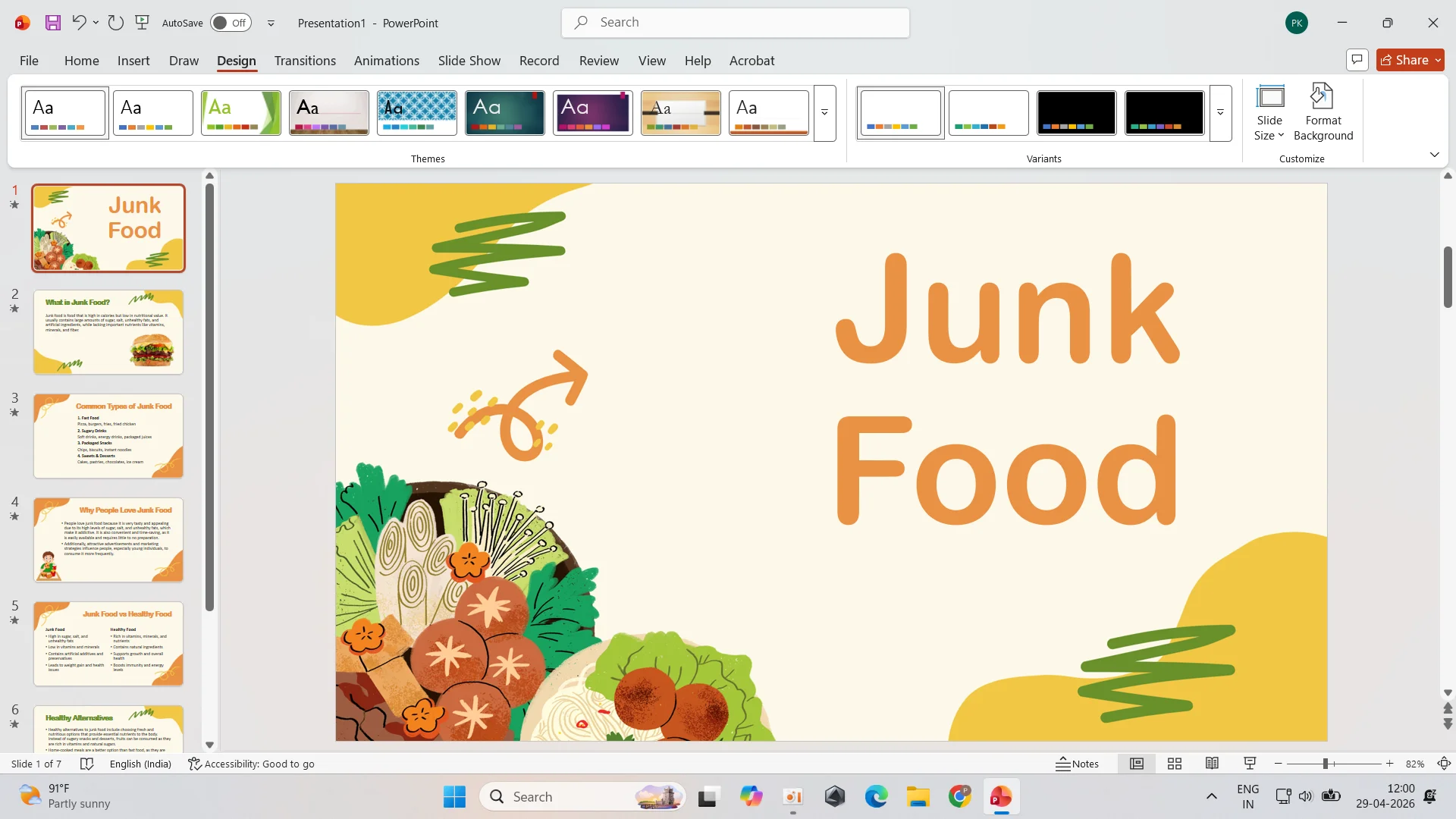Customize Quick Access Toolbar dropdown
This screenshot has height=819, width=1456.
coord(271,23)
